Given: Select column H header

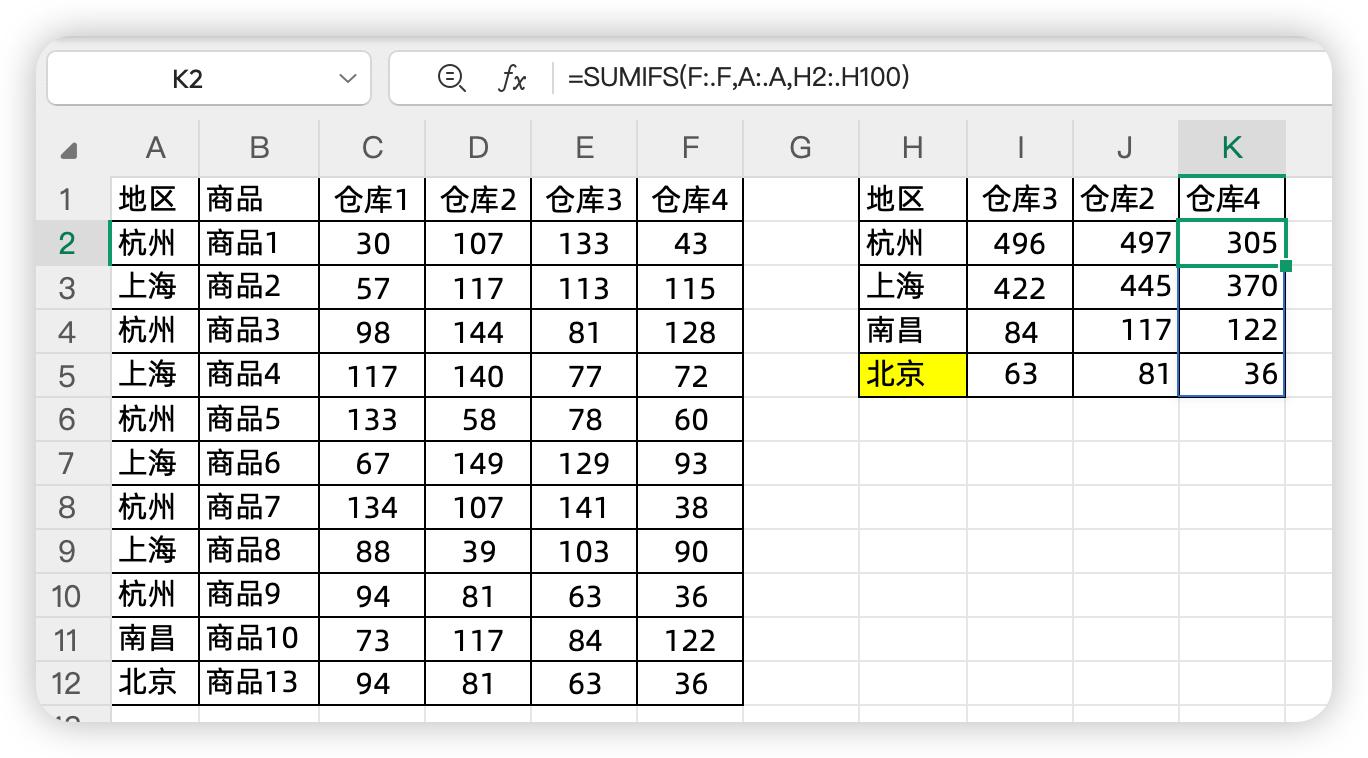Looking at the screenshot, I should click(x=912, y=148).
